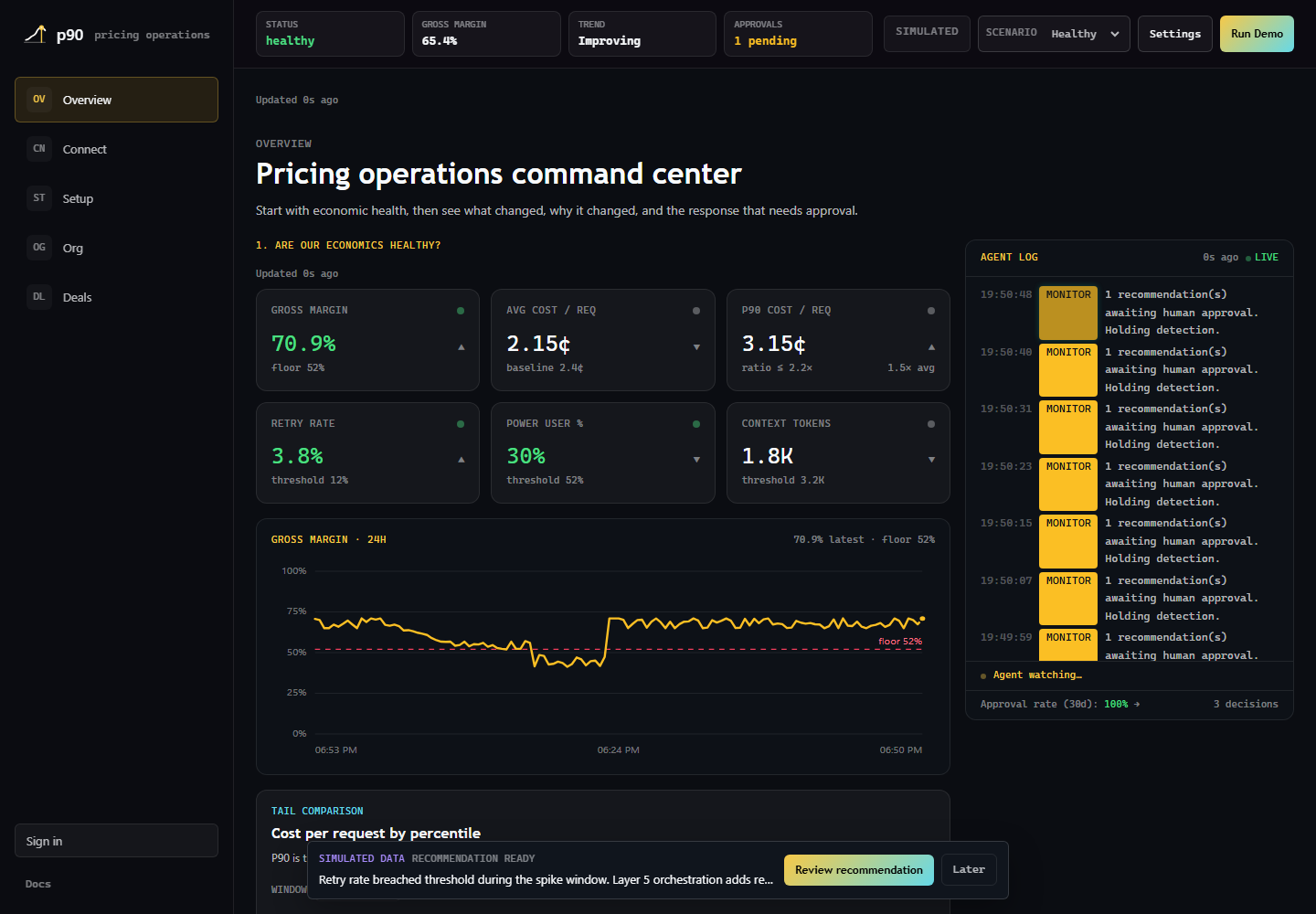Open the Scenario Healthy dropdown
Image resolution: width=1316 pixels, height=914 pixels.
(x=1054, y=34)
